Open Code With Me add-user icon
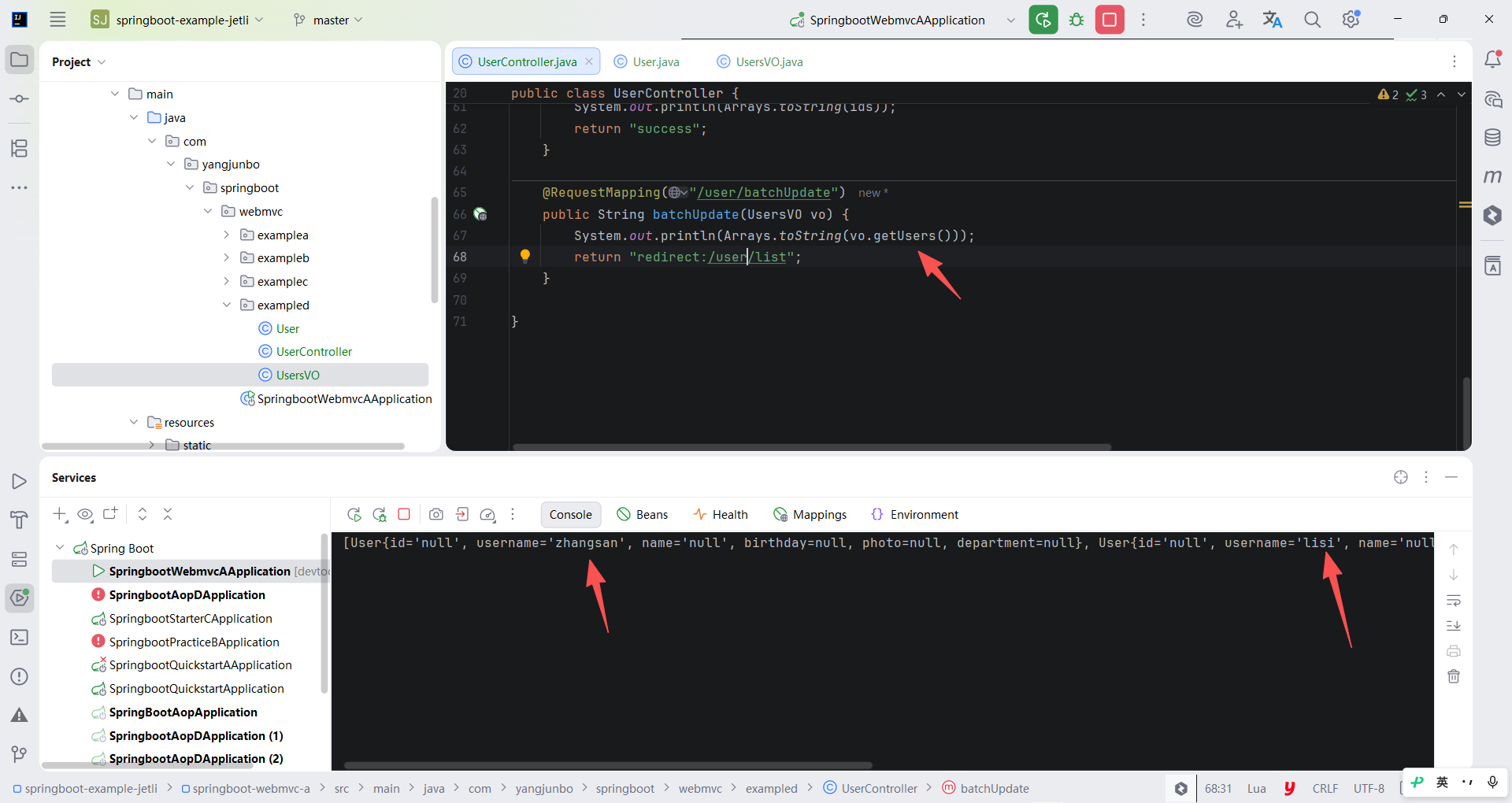 pos(1234,20)
